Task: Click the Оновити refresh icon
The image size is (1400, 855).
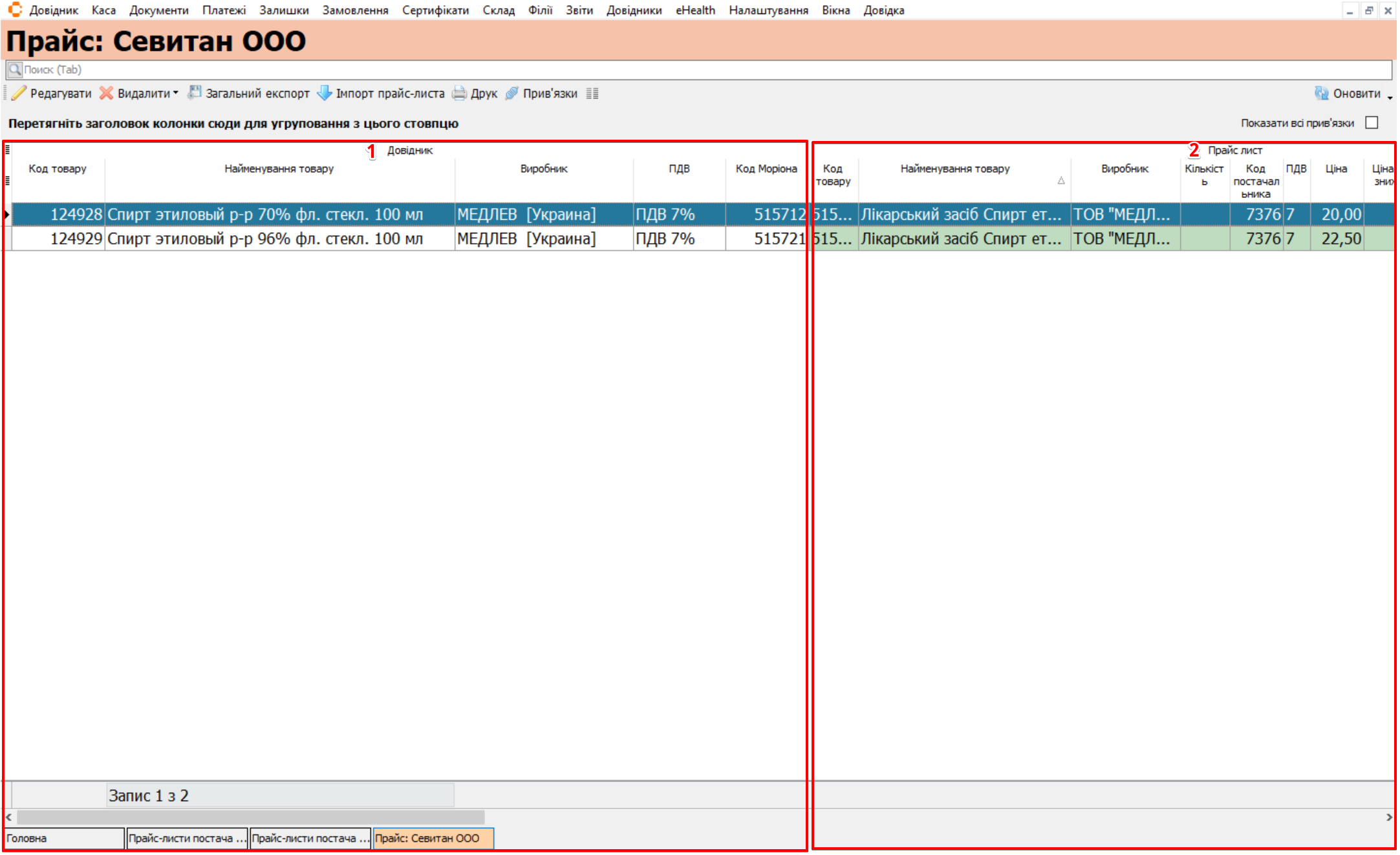Action: click(x=1321, y=93)
